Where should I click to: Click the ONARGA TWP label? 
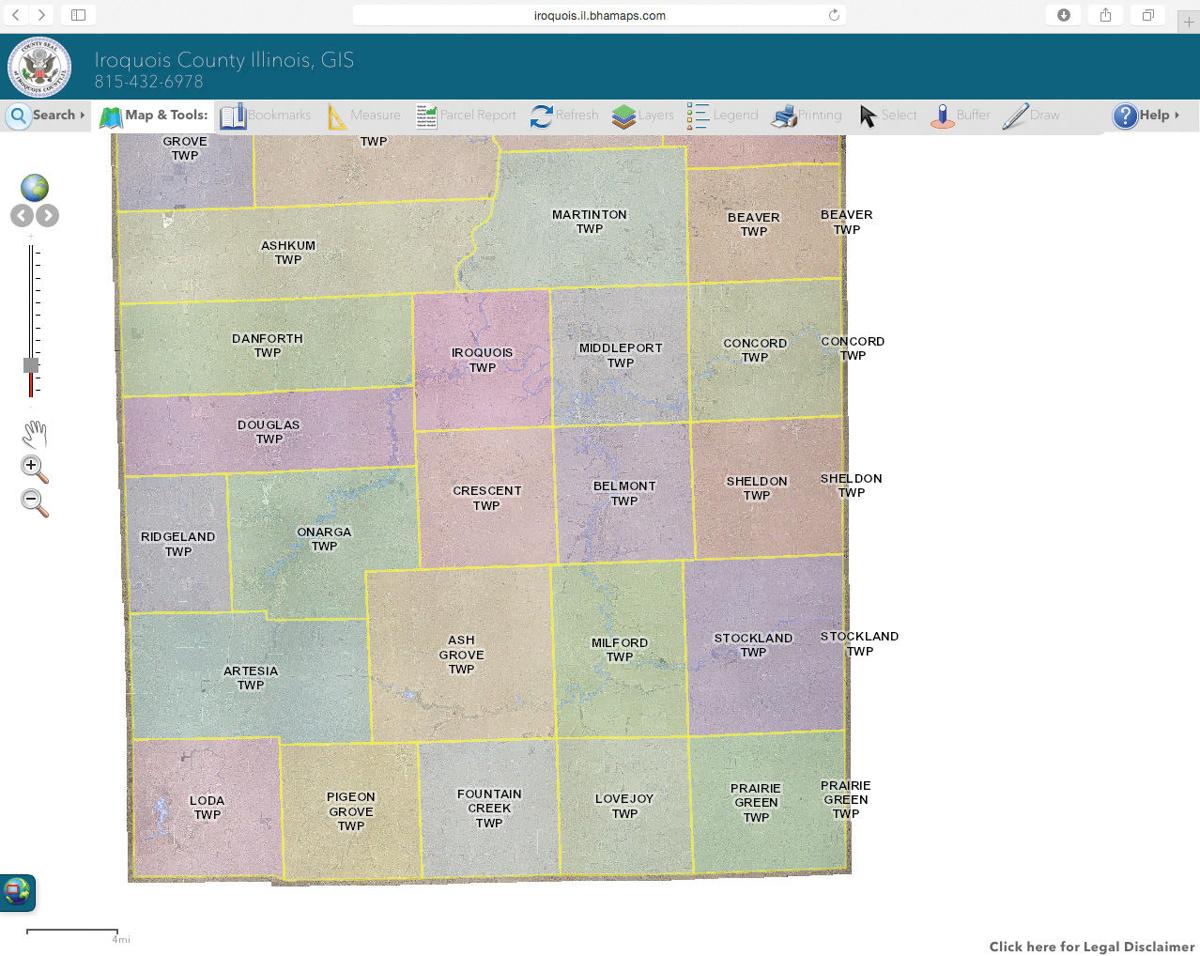pos(324,539)
